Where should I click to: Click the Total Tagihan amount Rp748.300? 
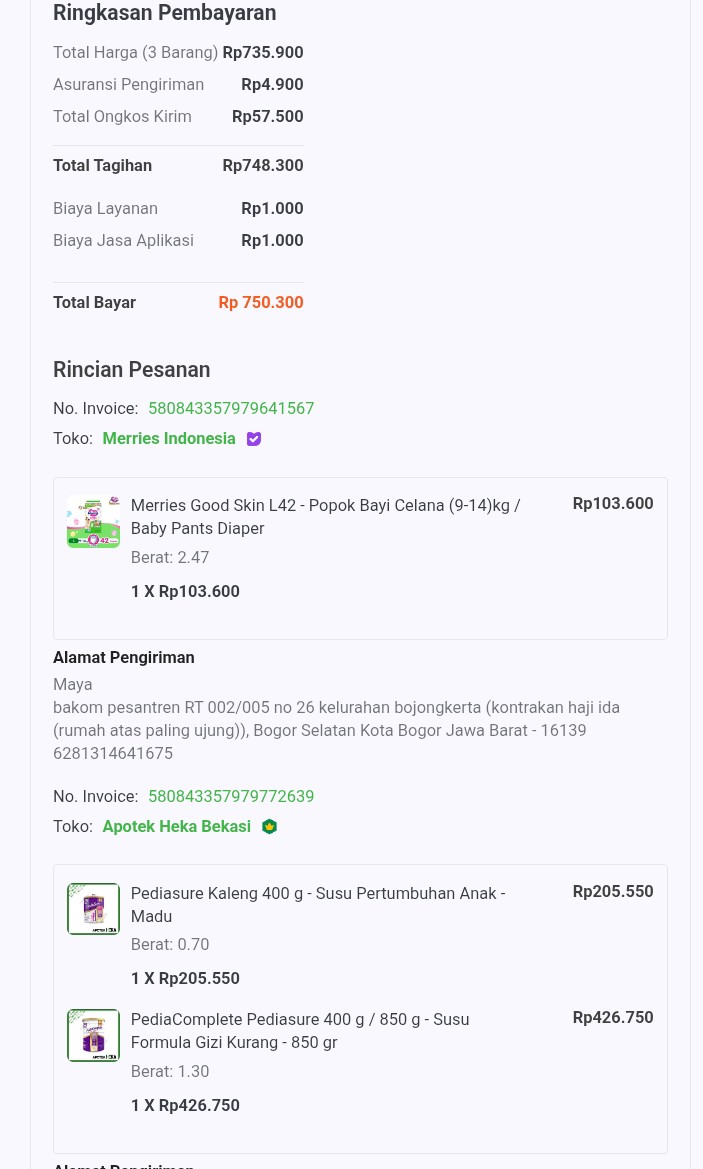(x=262, y=165)
